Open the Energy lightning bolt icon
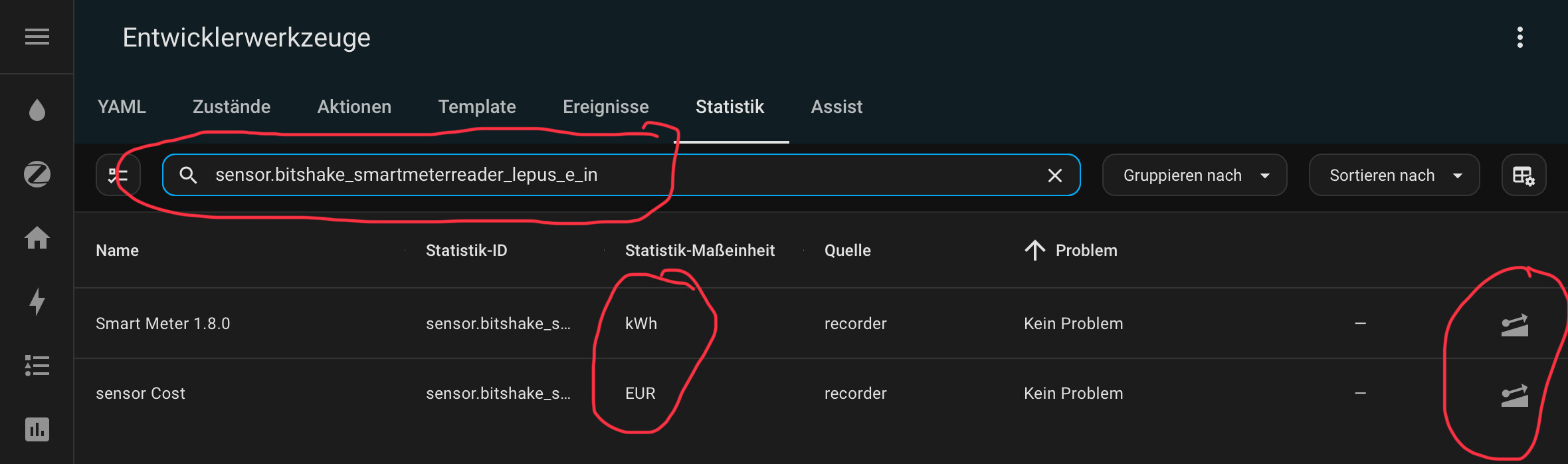The width and height of the screenshot is (1568, 464). 37,302
